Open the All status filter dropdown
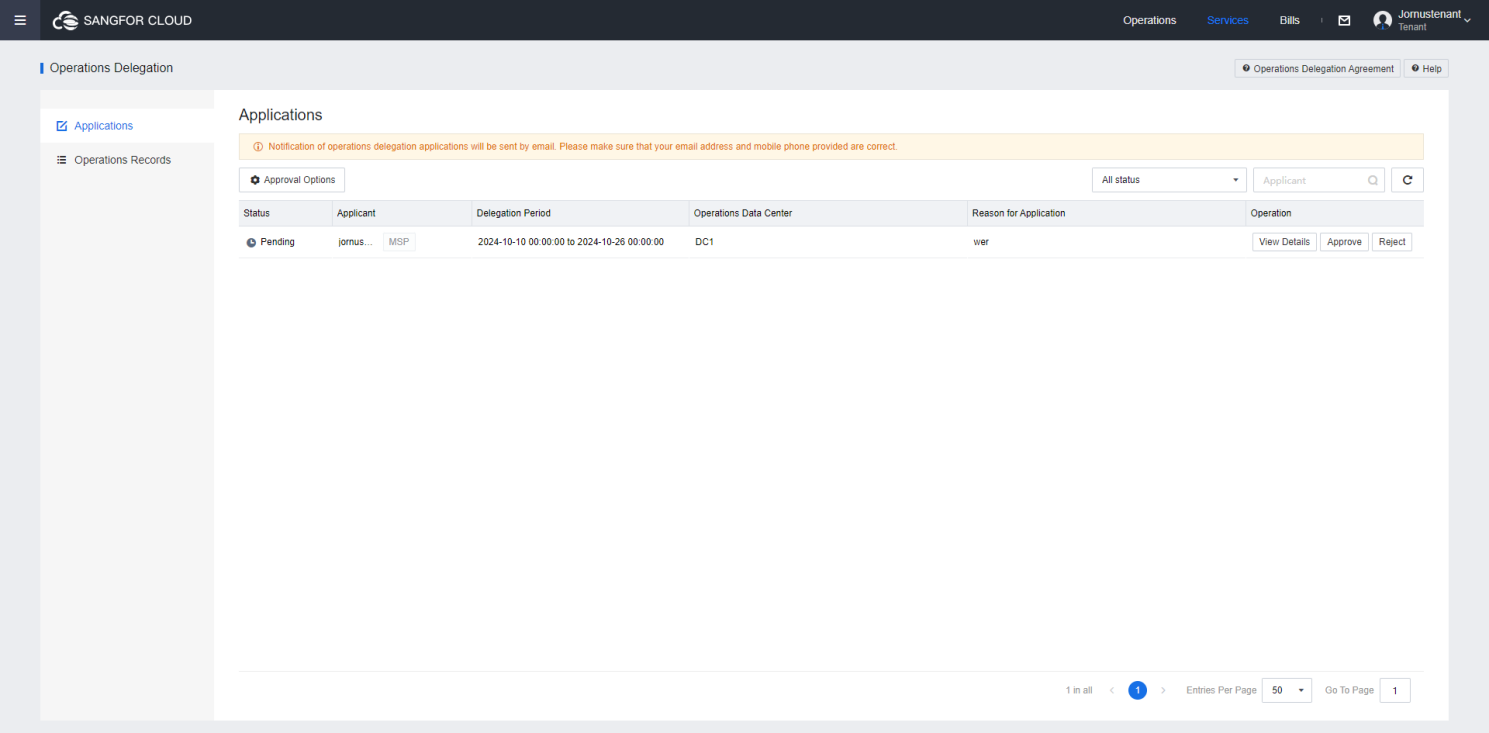Screen dimensions: 1489x733 1169,180
